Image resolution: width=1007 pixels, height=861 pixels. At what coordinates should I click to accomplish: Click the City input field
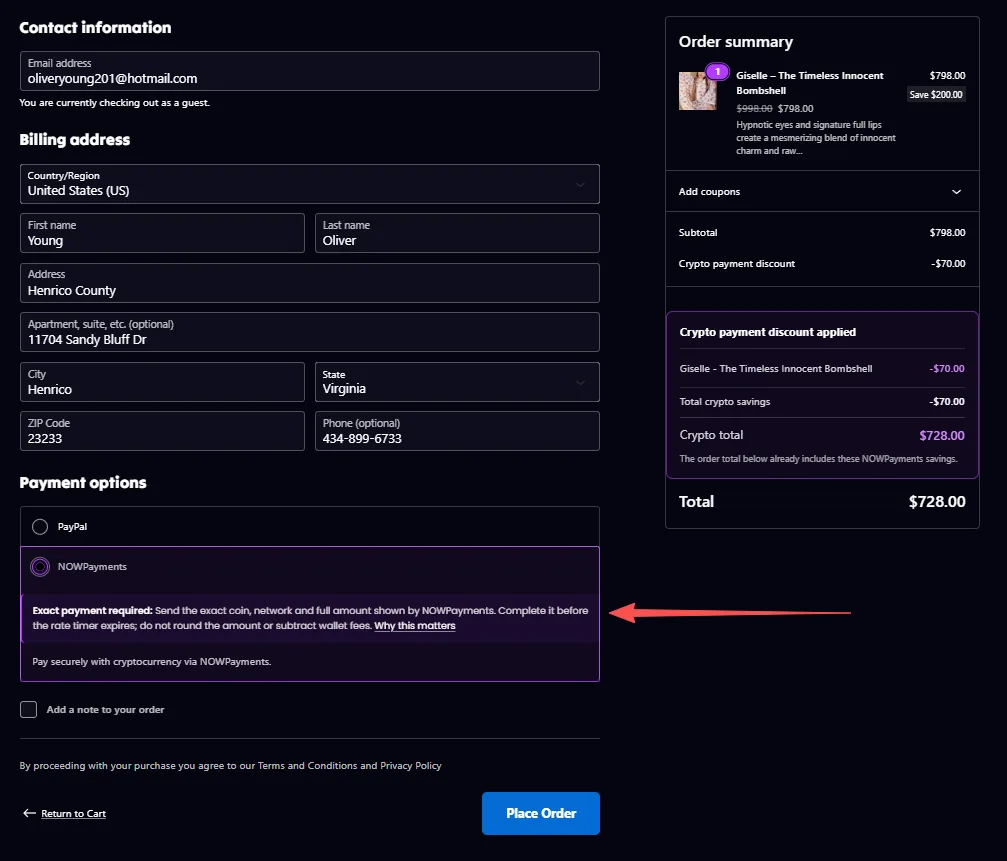coord(162,382)
